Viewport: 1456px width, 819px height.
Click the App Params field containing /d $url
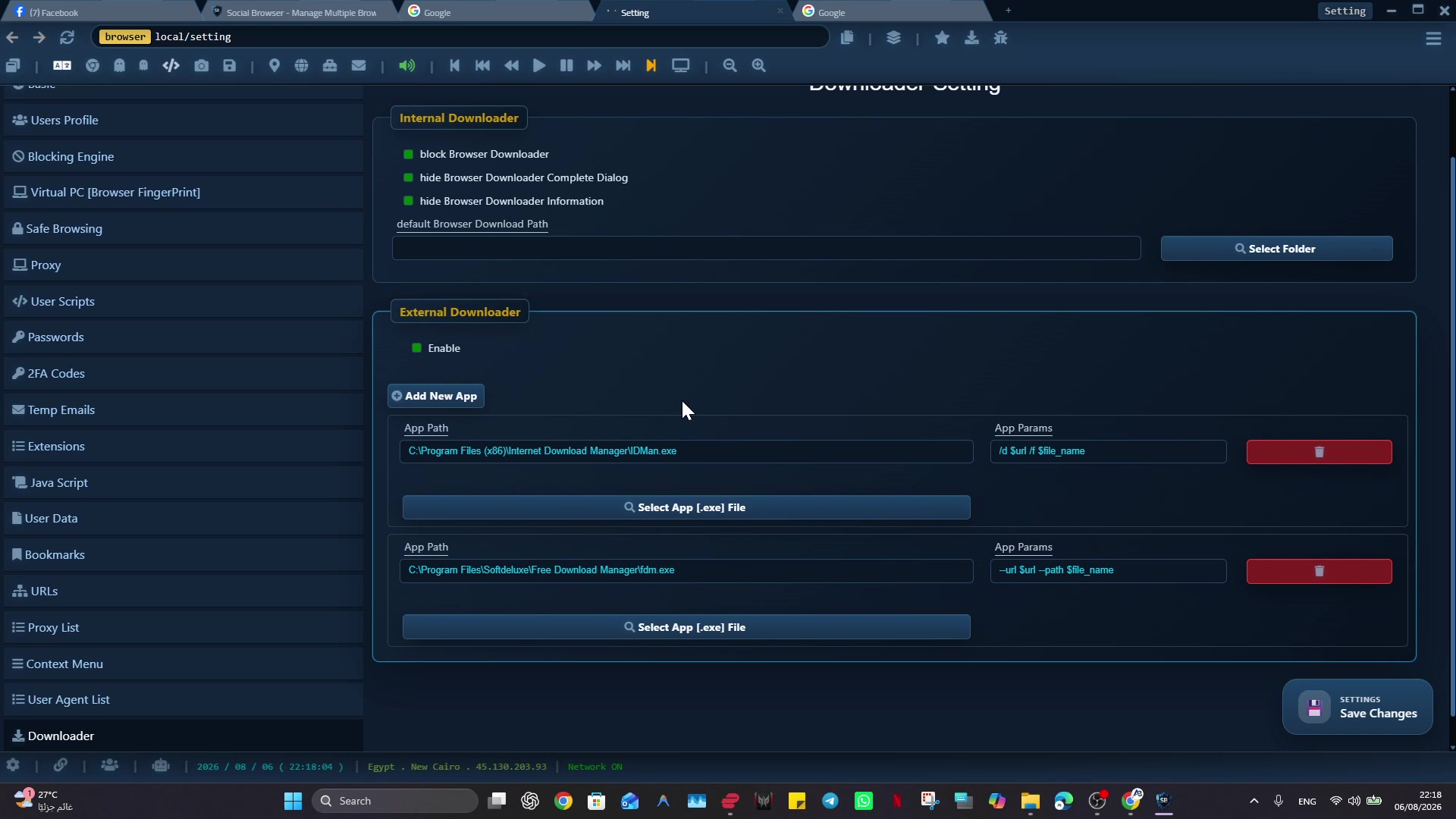pyautogui.click(x=1108, y=451)
